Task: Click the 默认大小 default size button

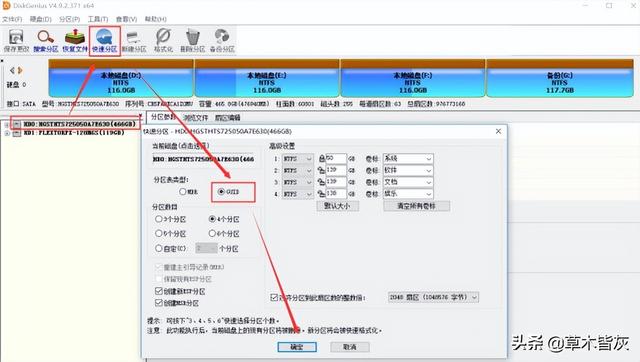Action: 337,206
